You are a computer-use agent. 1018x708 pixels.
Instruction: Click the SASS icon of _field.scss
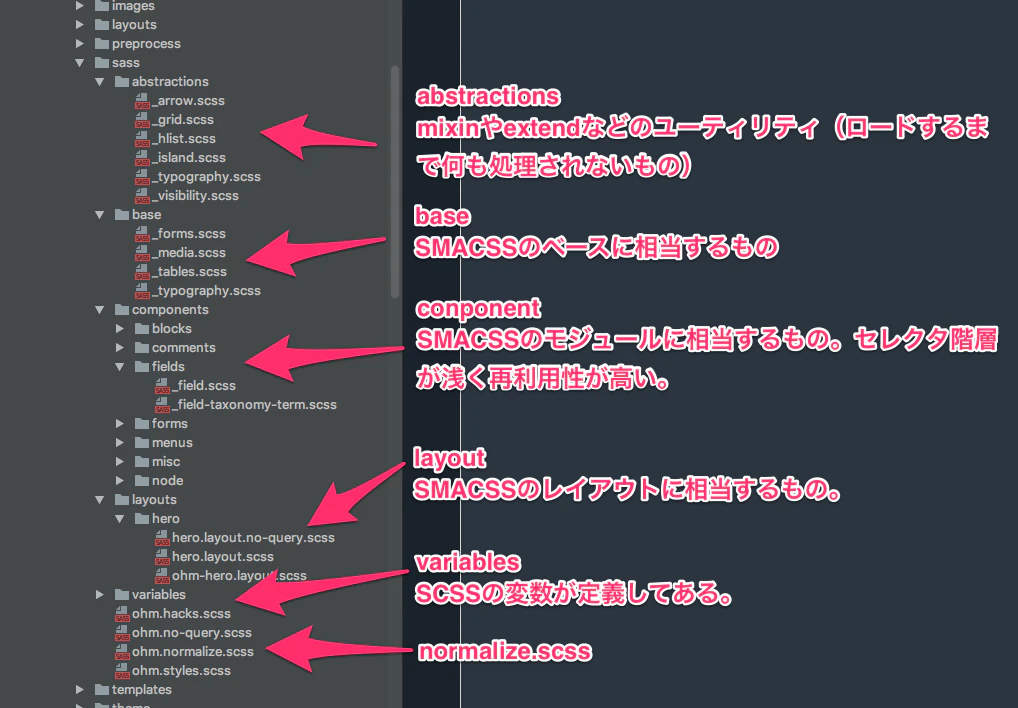(162, 385)
